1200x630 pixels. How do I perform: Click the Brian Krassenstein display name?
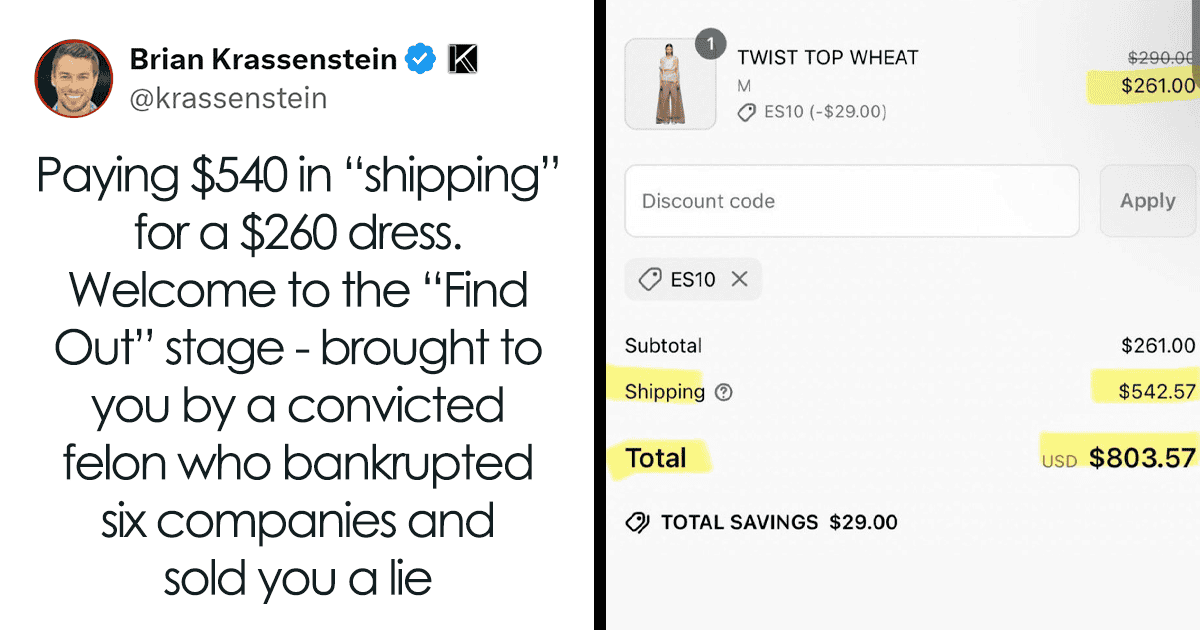tap(263, 60)
